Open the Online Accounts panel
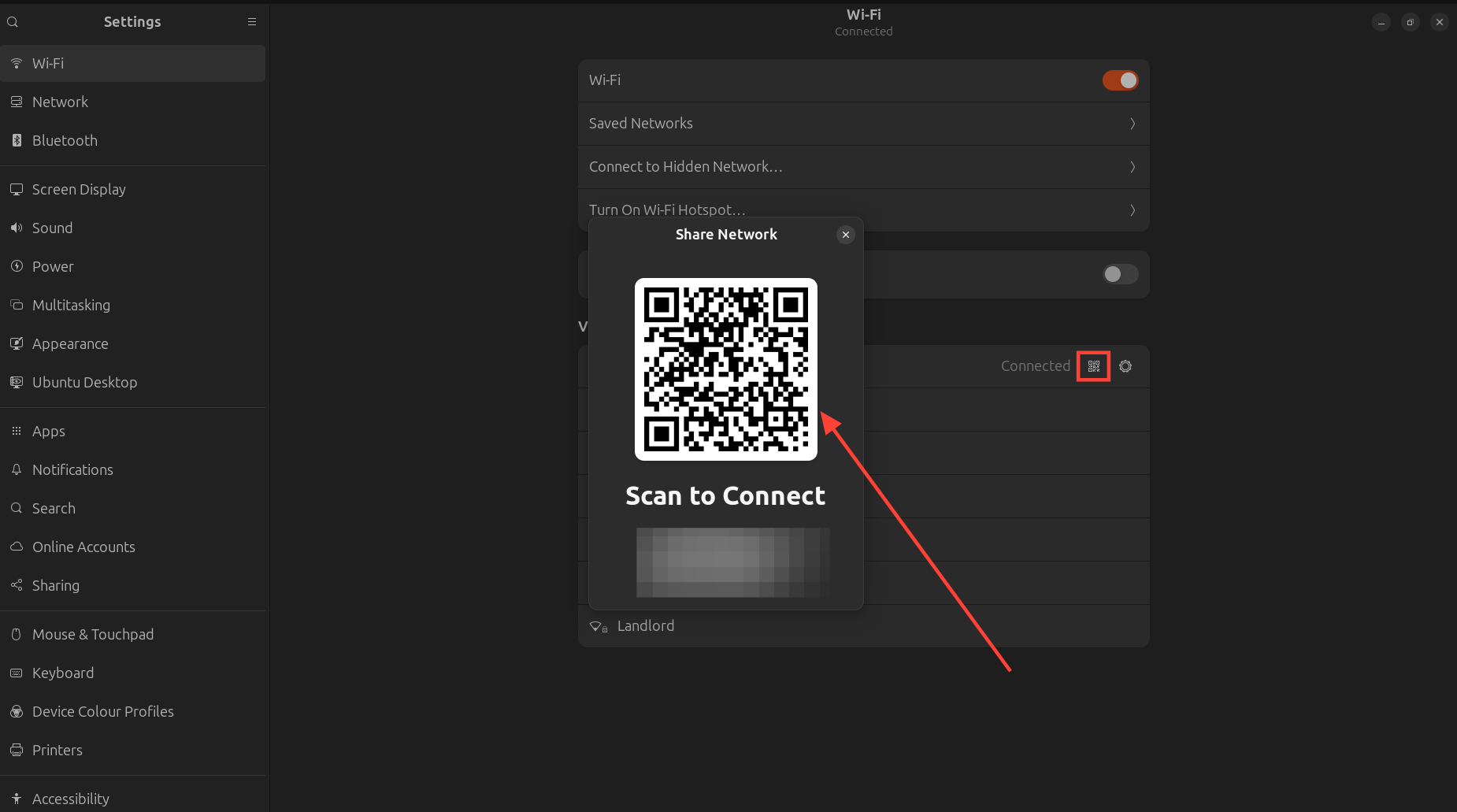Screen dimensions: 1457x812 [133, 547]
